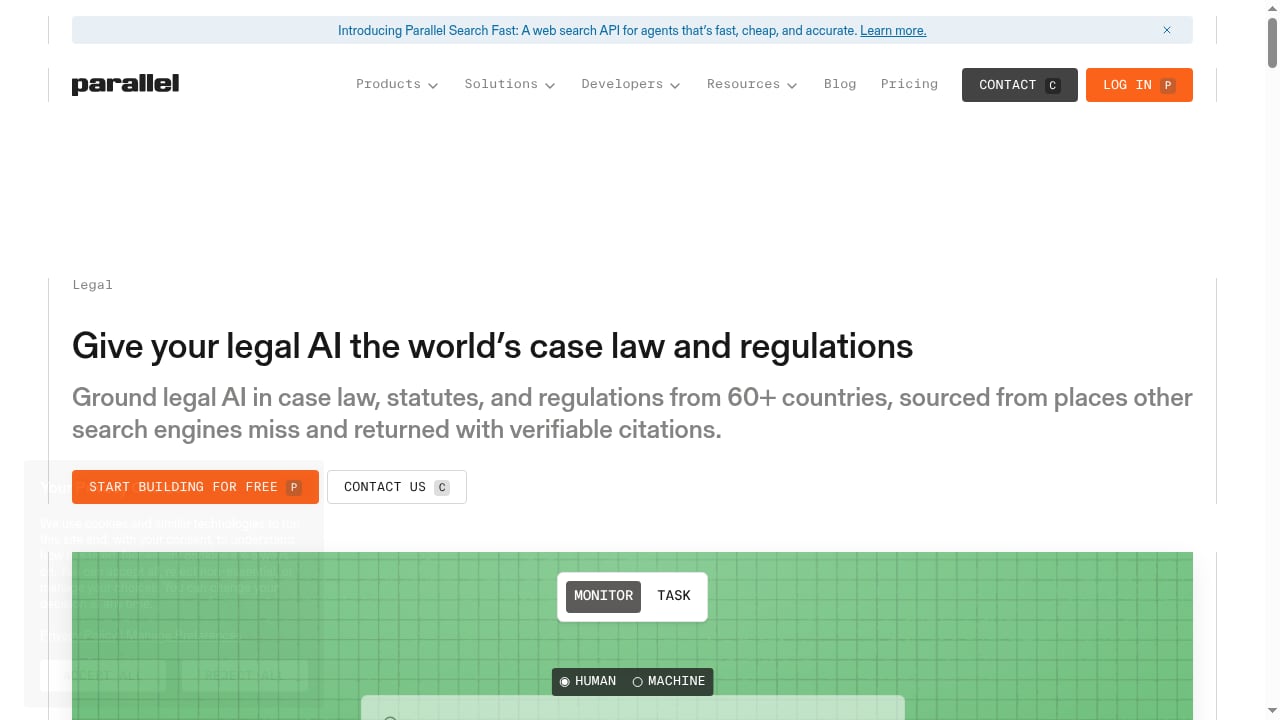Click the 'Introducing Parallel Search Fast' announcement text
This screenshot has height=720, width=1280.
pos(597,31)
